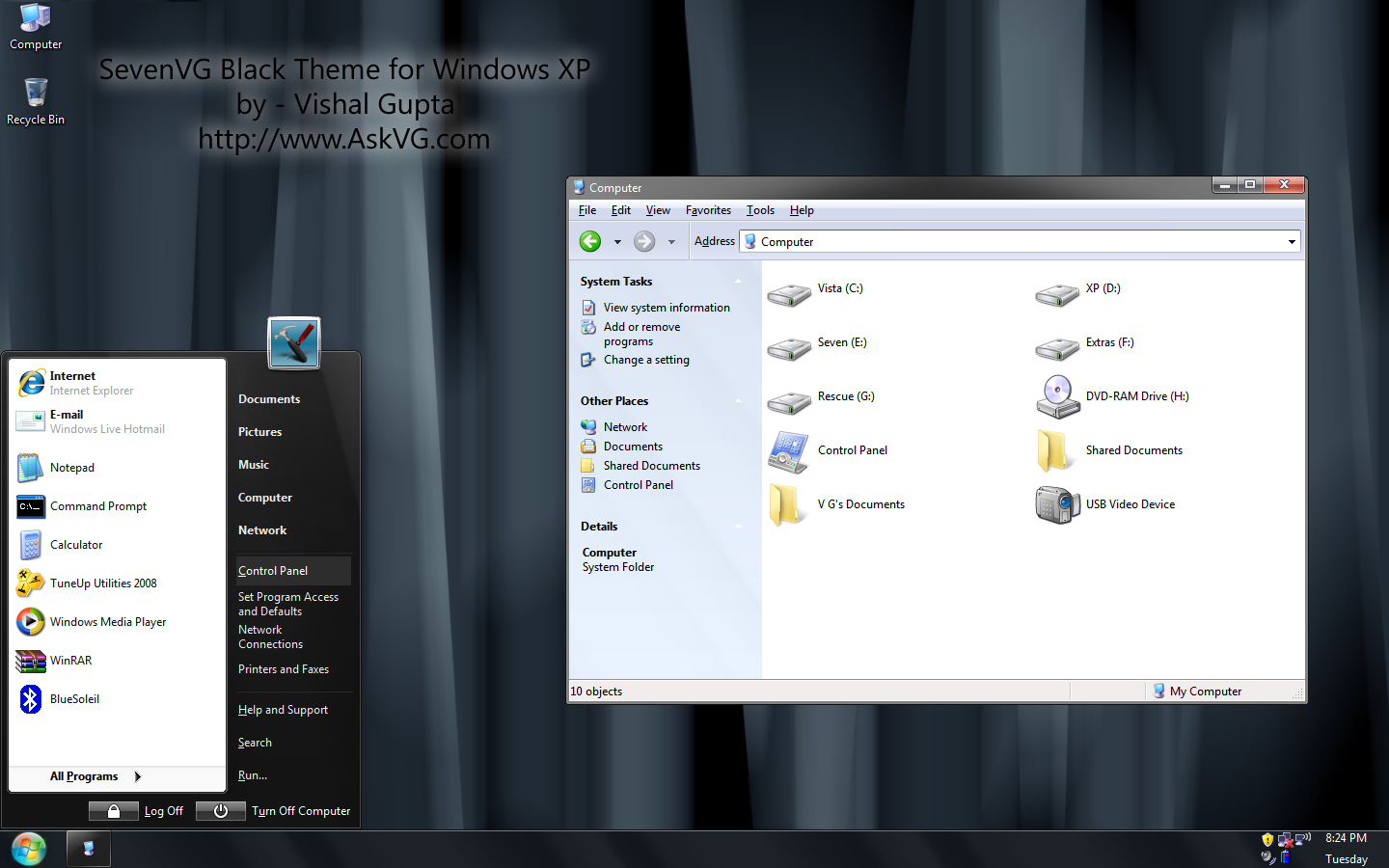Viewport: 1389px width, 868px height.
Task: Click the Command Prompt icon in Start menu
Action: (31, 506)
